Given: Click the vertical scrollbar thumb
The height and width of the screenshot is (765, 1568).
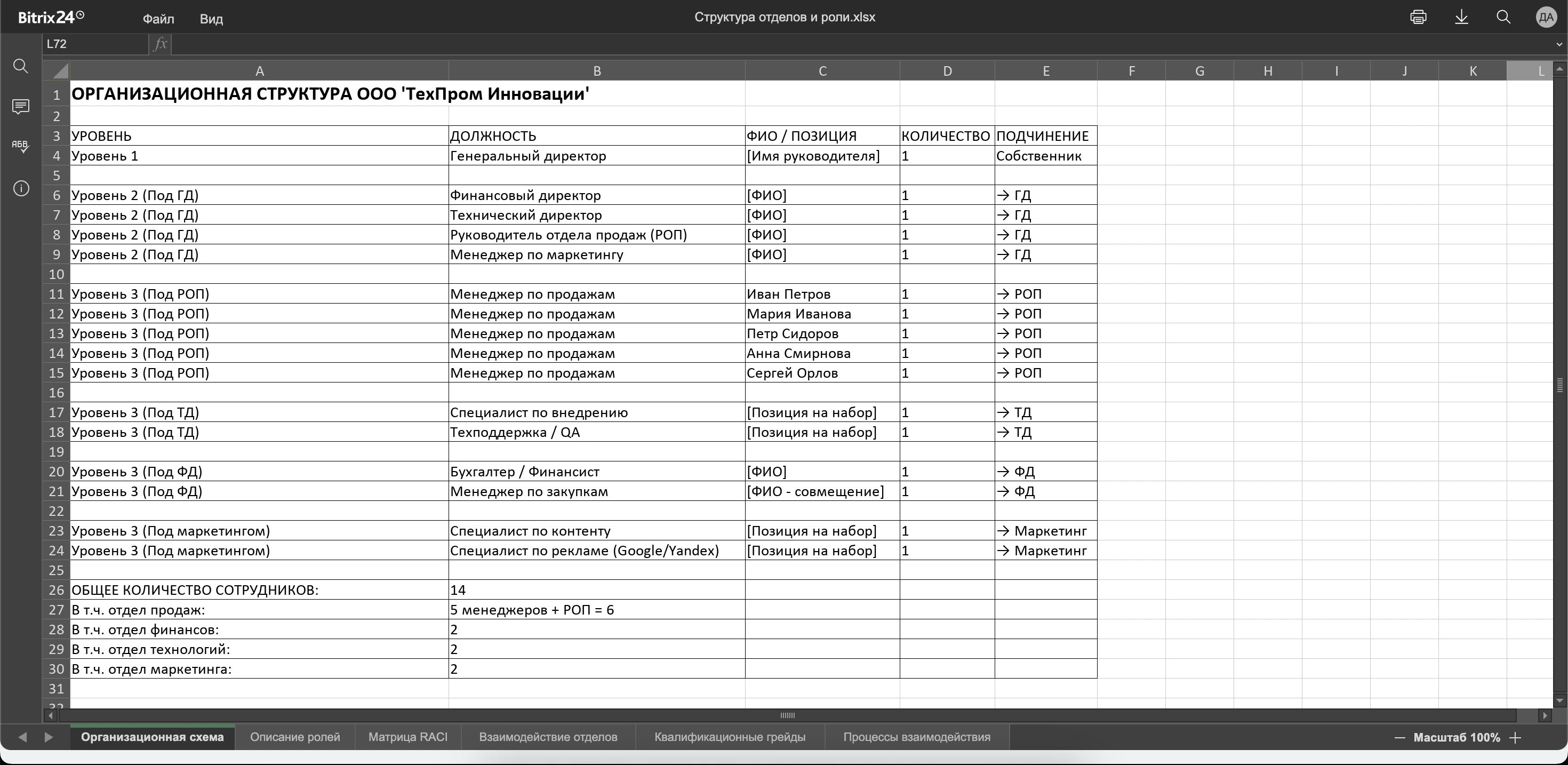Looking at the screenshot, I should (1559, 385).
